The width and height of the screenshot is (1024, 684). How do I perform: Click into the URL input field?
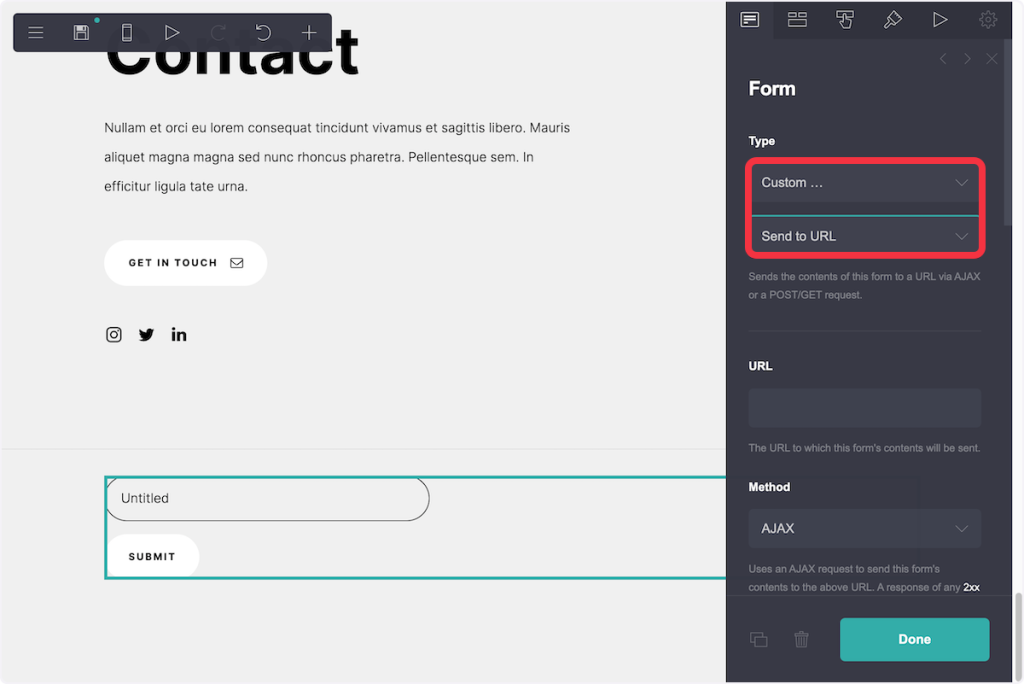(x=865, y=408)
